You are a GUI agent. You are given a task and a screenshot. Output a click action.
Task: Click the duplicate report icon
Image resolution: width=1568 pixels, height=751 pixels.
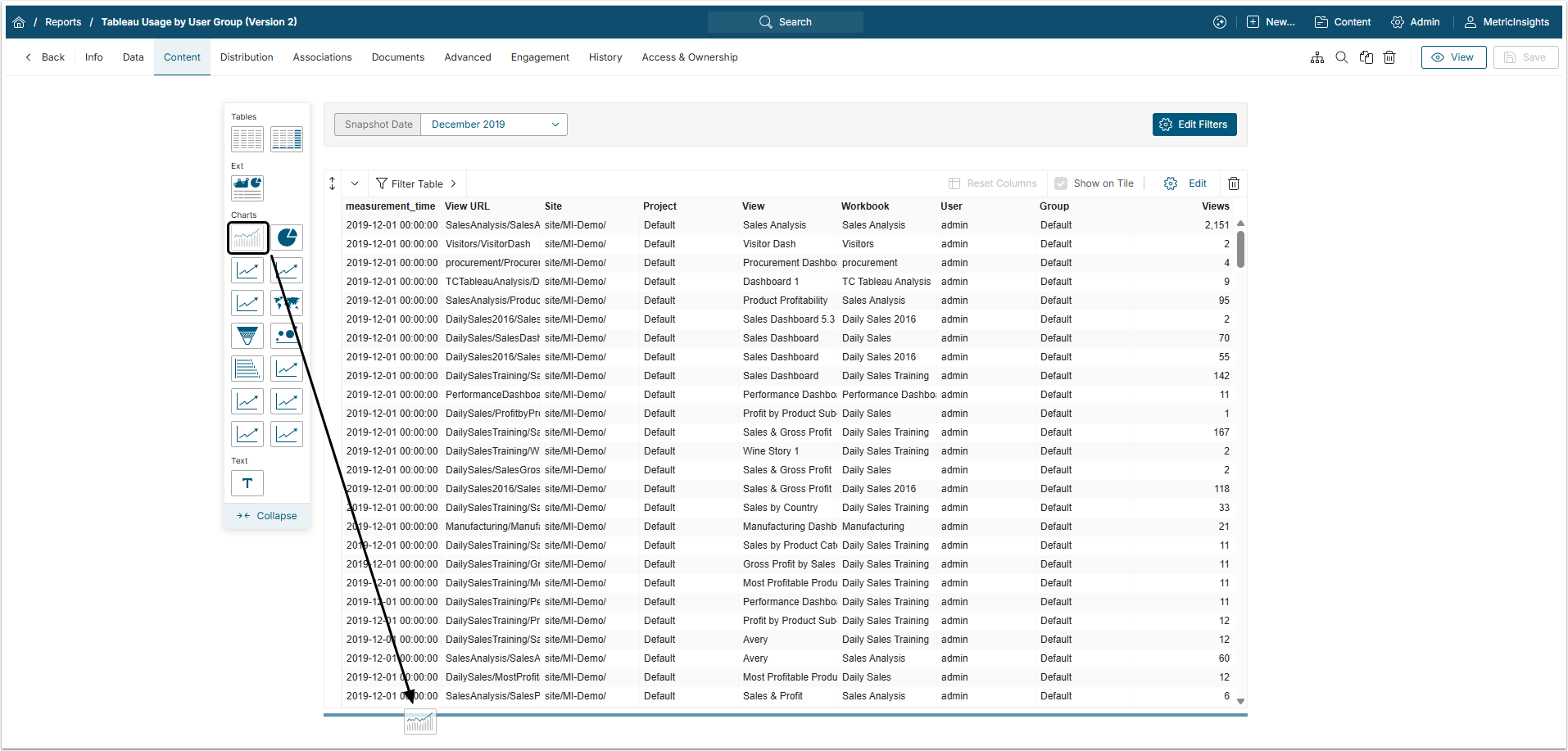point(1366,57)
